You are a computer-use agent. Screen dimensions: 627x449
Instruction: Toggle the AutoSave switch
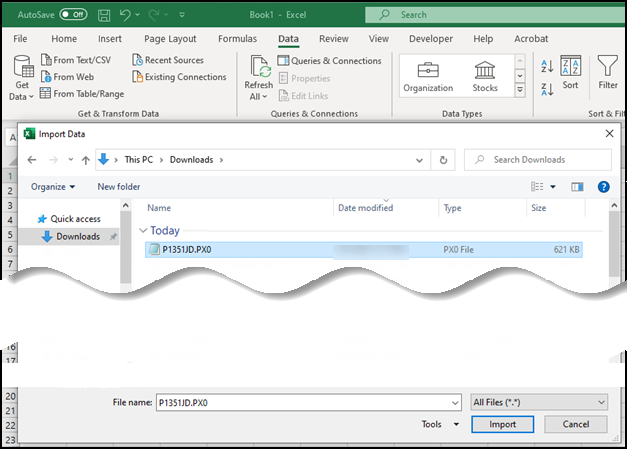[x=73, y=15]
